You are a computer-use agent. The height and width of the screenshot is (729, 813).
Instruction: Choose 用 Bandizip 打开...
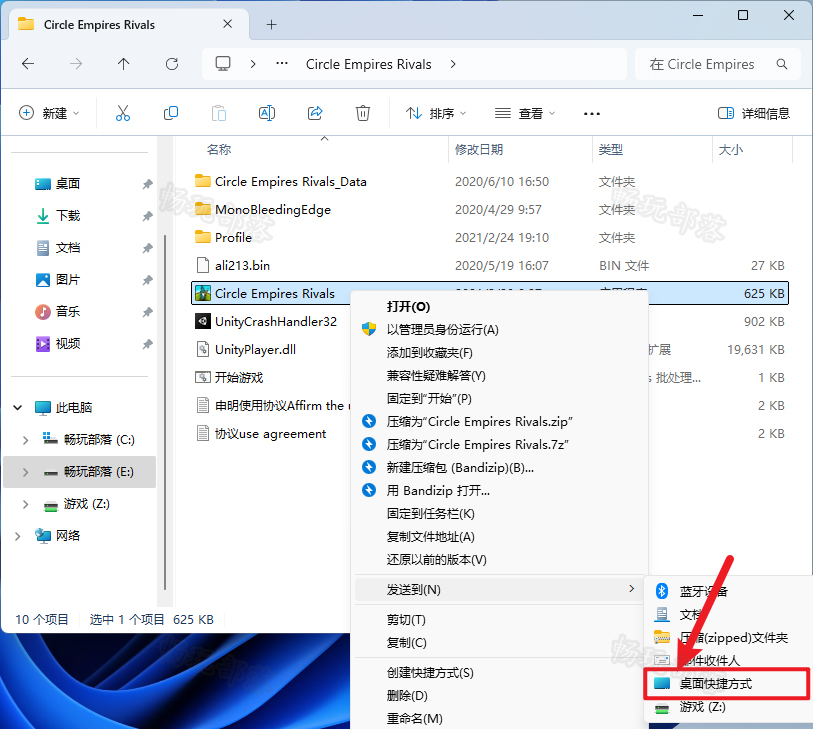coord(501,490)
